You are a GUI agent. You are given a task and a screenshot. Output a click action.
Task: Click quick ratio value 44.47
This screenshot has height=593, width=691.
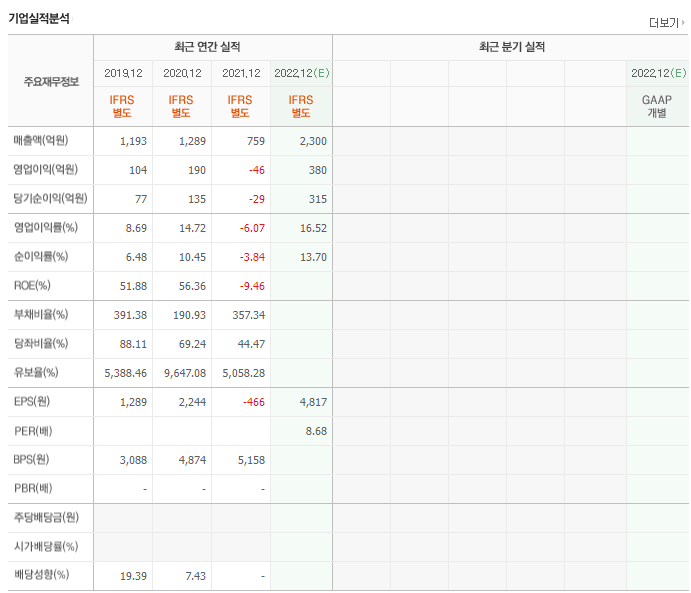252,344
